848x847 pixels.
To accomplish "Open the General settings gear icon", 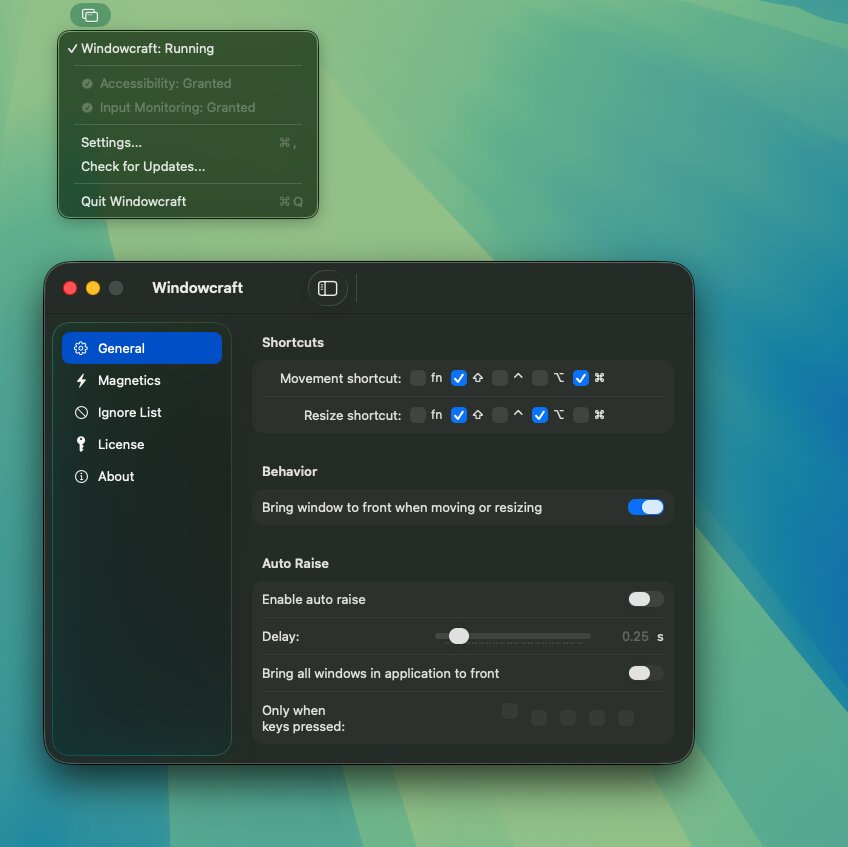I will [81, 348].
